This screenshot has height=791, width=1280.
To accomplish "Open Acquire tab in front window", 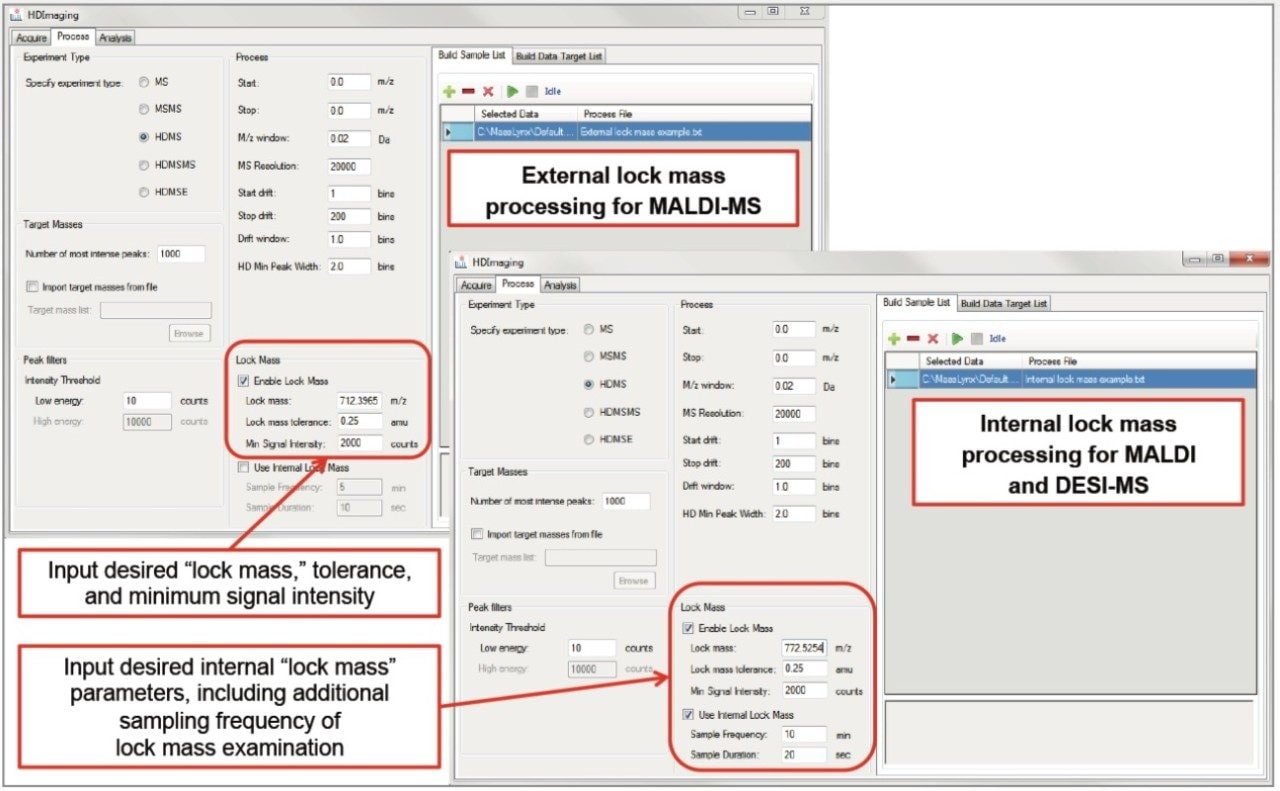I will pos(476,285).
